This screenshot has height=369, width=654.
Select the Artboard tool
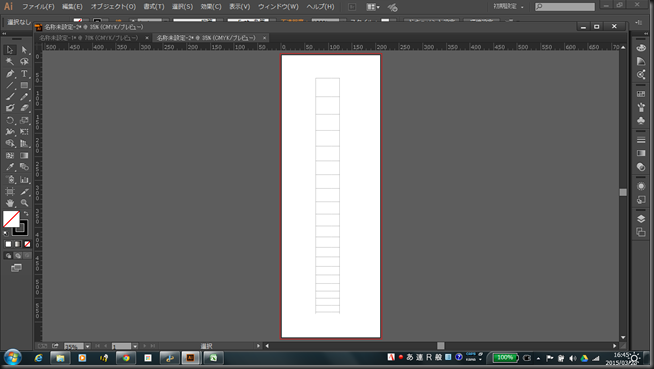point(10,192)
